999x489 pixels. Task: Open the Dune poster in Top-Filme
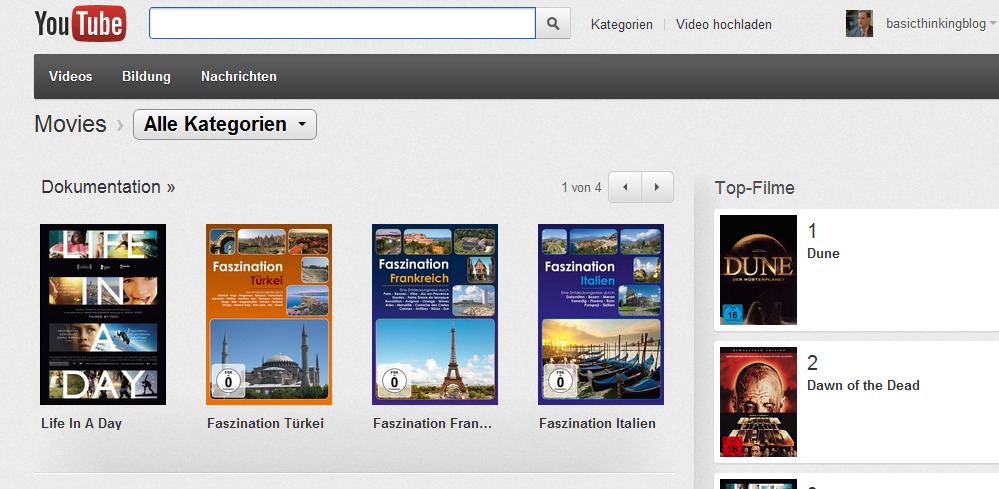758,270
